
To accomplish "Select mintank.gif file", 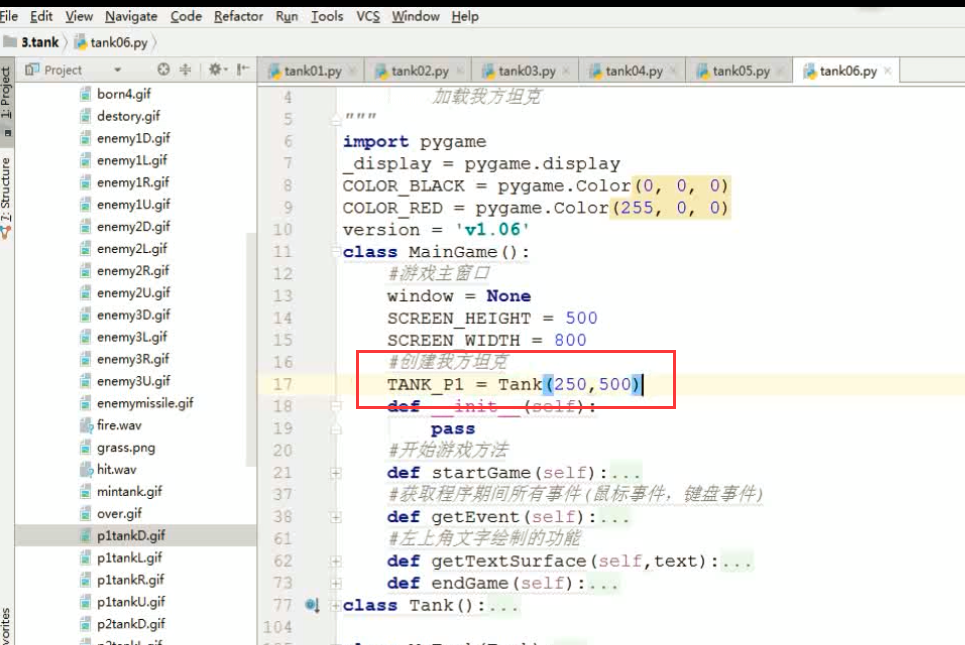I will pyautogui.click(x=129, y=491).
